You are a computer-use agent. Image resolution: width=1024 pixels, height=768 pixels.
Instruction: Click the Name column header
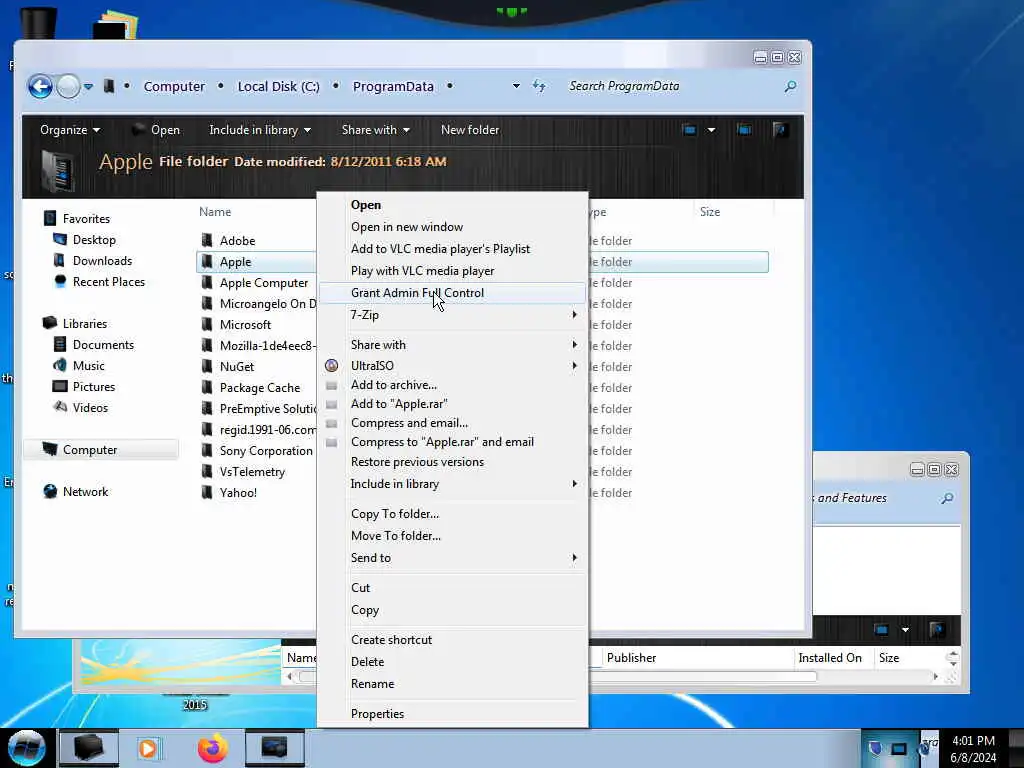(x=215, y=212)
